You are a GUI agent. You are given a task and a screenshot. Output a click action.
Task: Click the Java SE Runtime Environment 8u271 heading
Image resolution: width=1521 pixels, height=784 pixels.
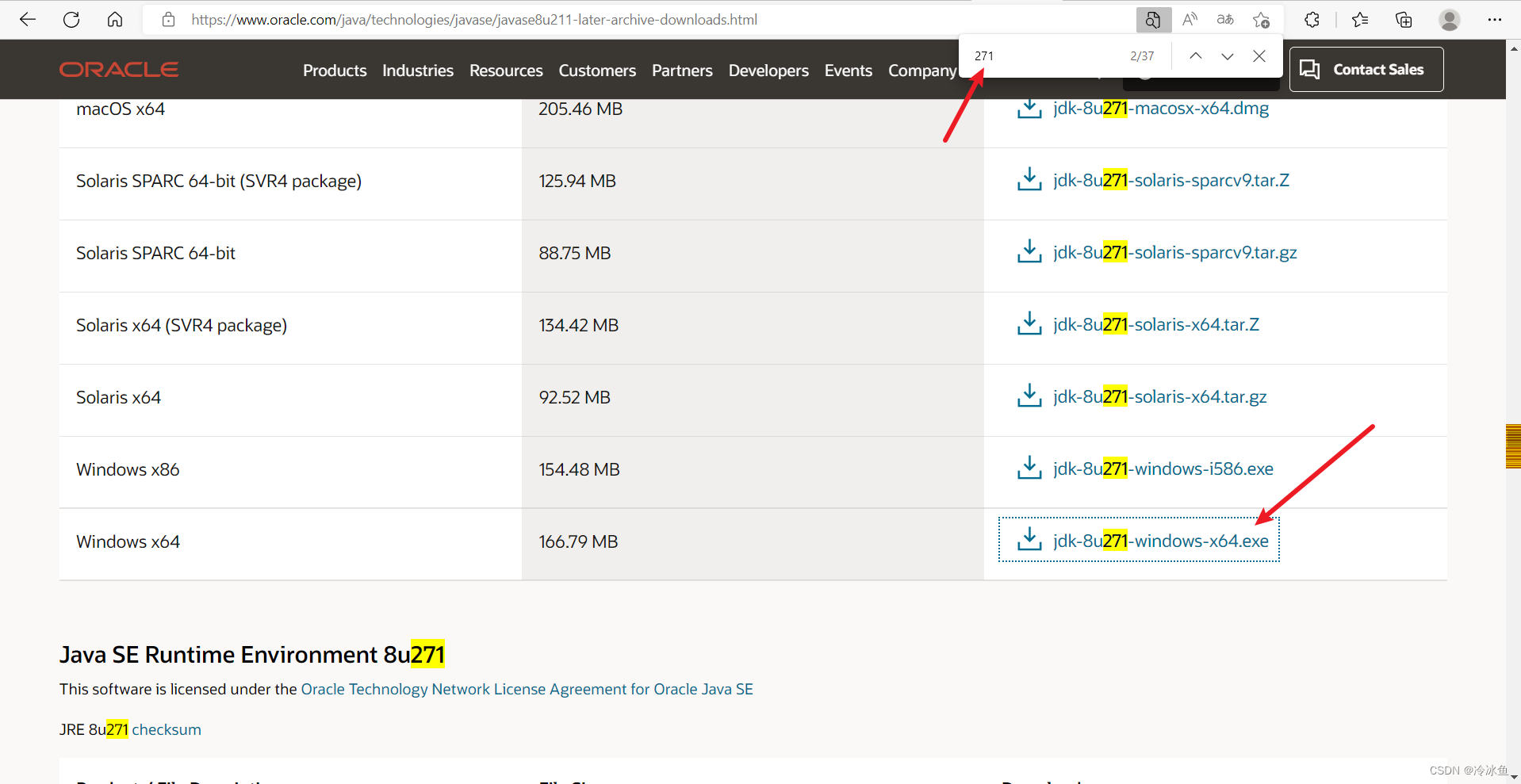(x=252, y=654)
